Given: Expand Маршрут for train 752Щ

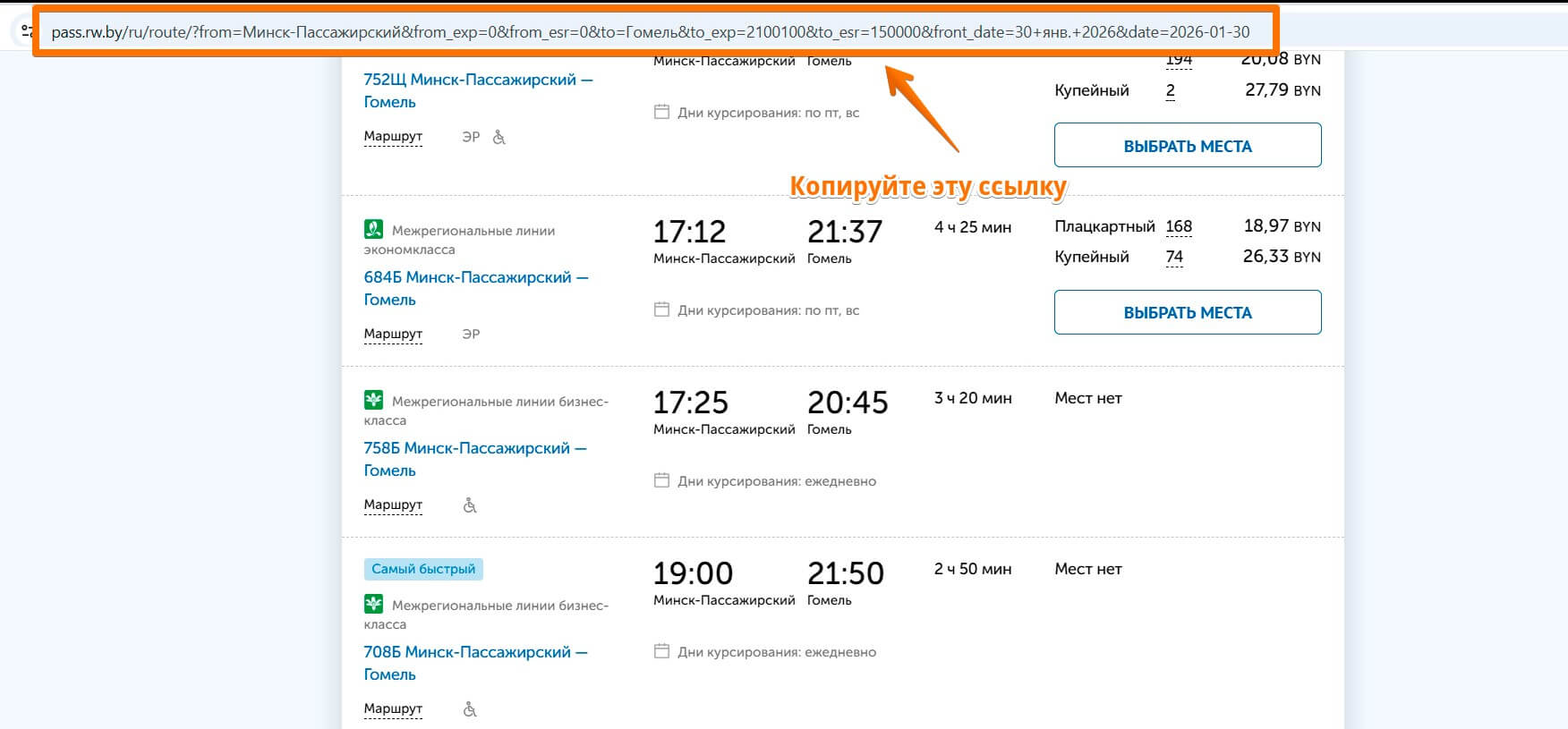Looking at the screenshot, I should 393,137.
